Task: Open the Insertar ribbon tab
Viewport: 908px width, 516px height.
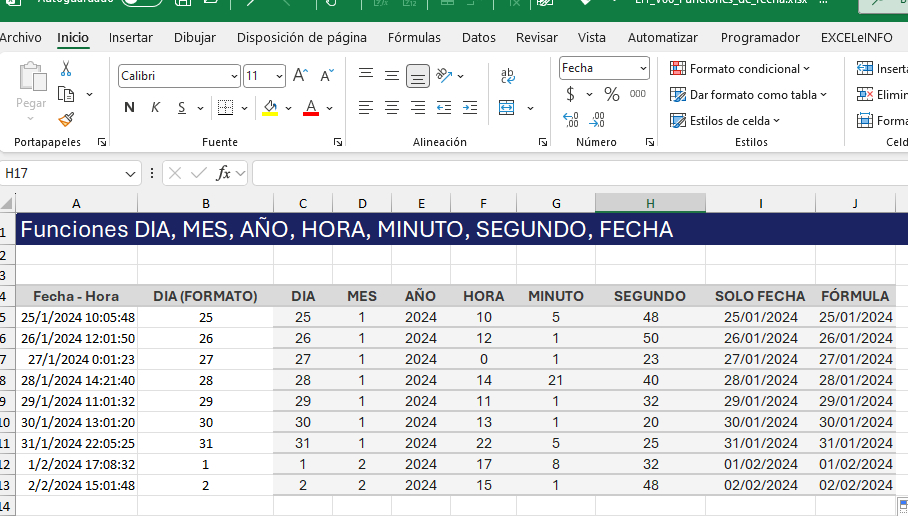Action: (x=131, y=37)
